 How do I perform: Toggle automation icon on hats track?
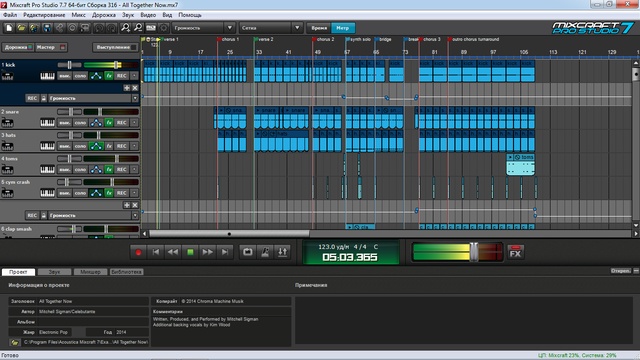[96, 146]
